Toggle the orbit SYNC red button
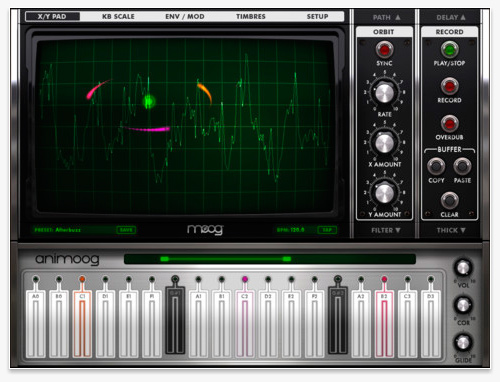The height and width of the screenshot is (382, 500). coord(384,50)
